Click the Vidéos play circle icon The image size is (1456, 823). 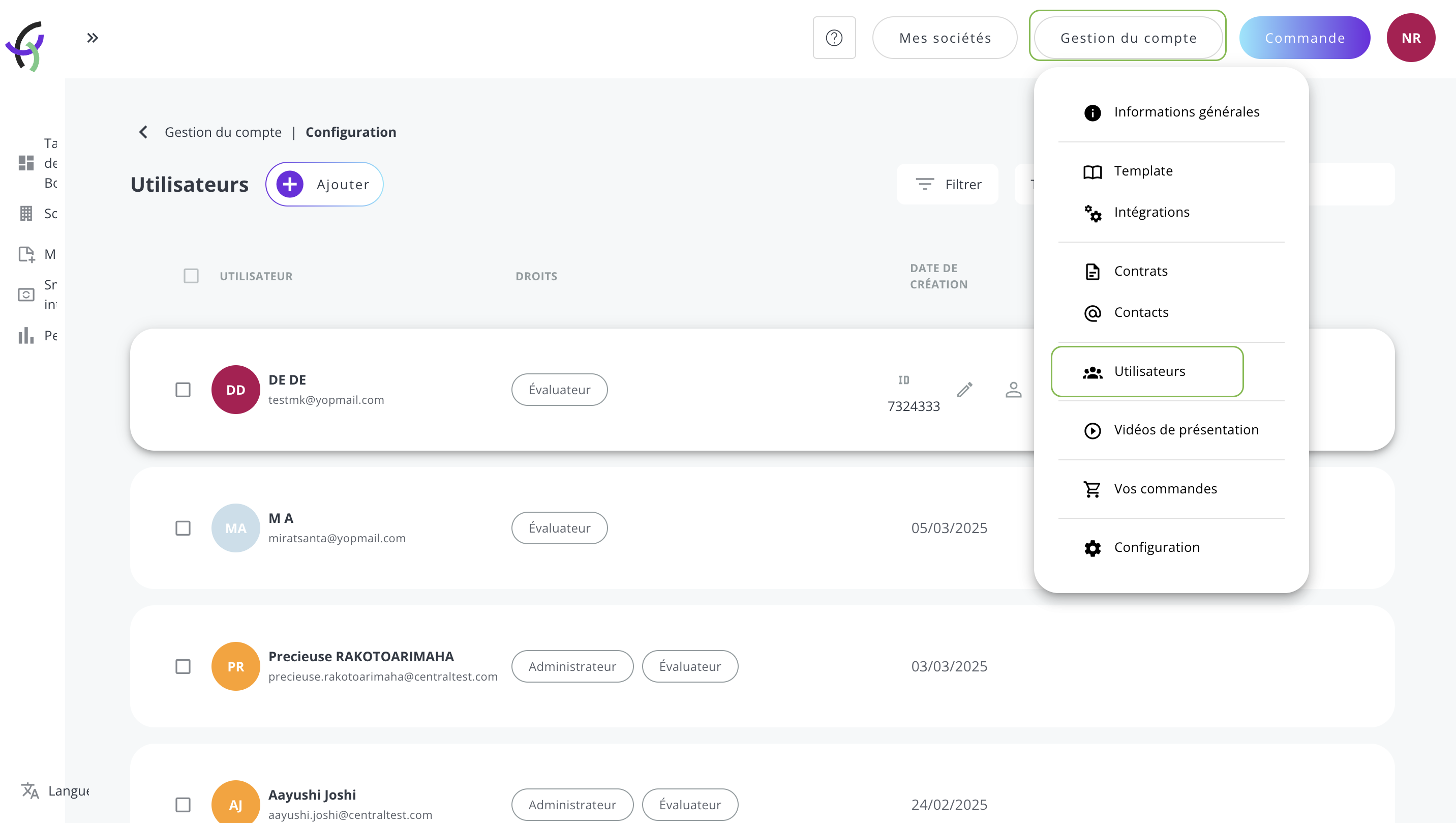pos(1093,430)
